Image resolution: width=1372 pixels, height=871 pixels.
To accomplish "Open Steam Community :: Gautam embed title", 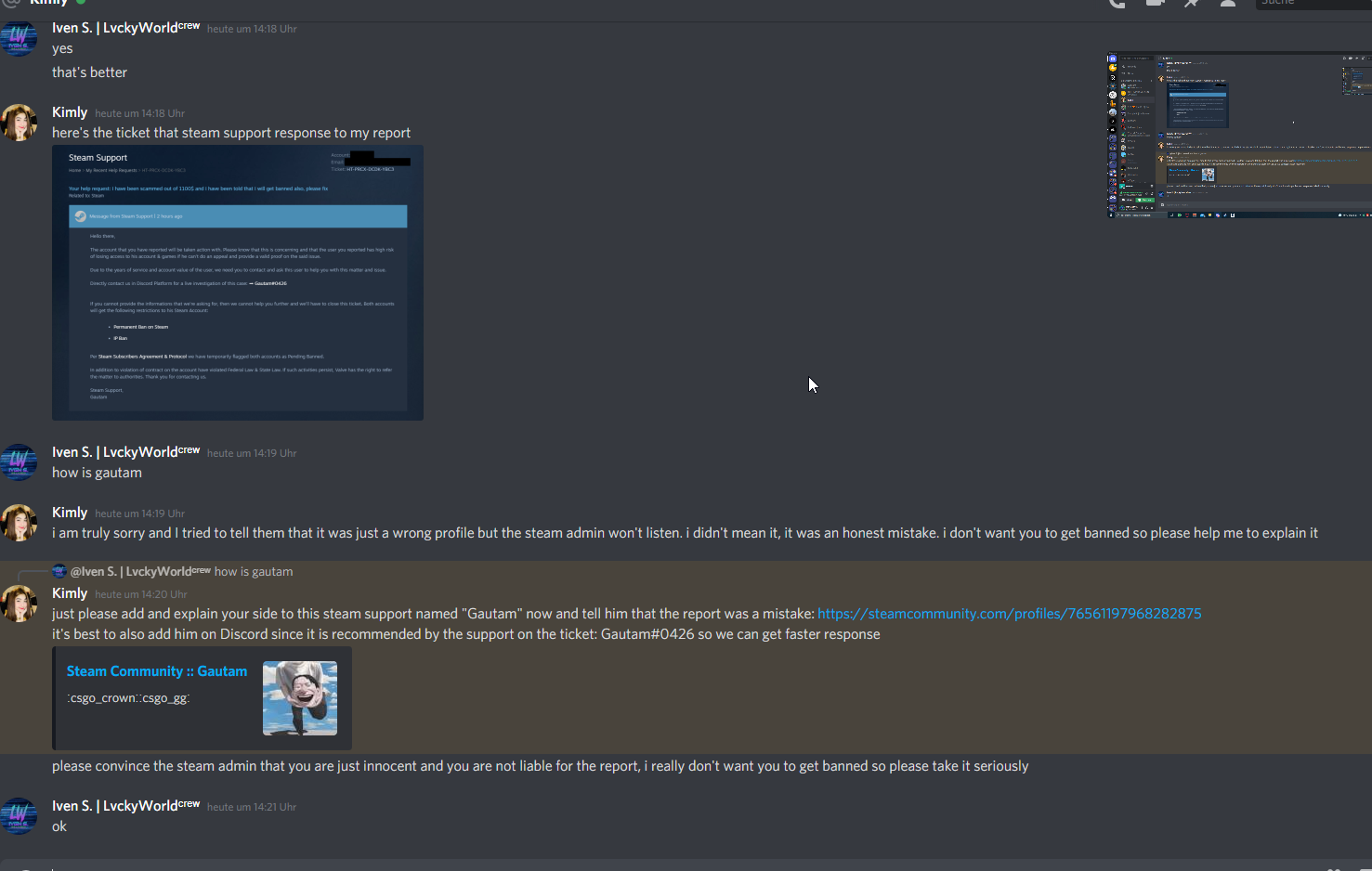I will pyautogui.click(x=157, y=671).
